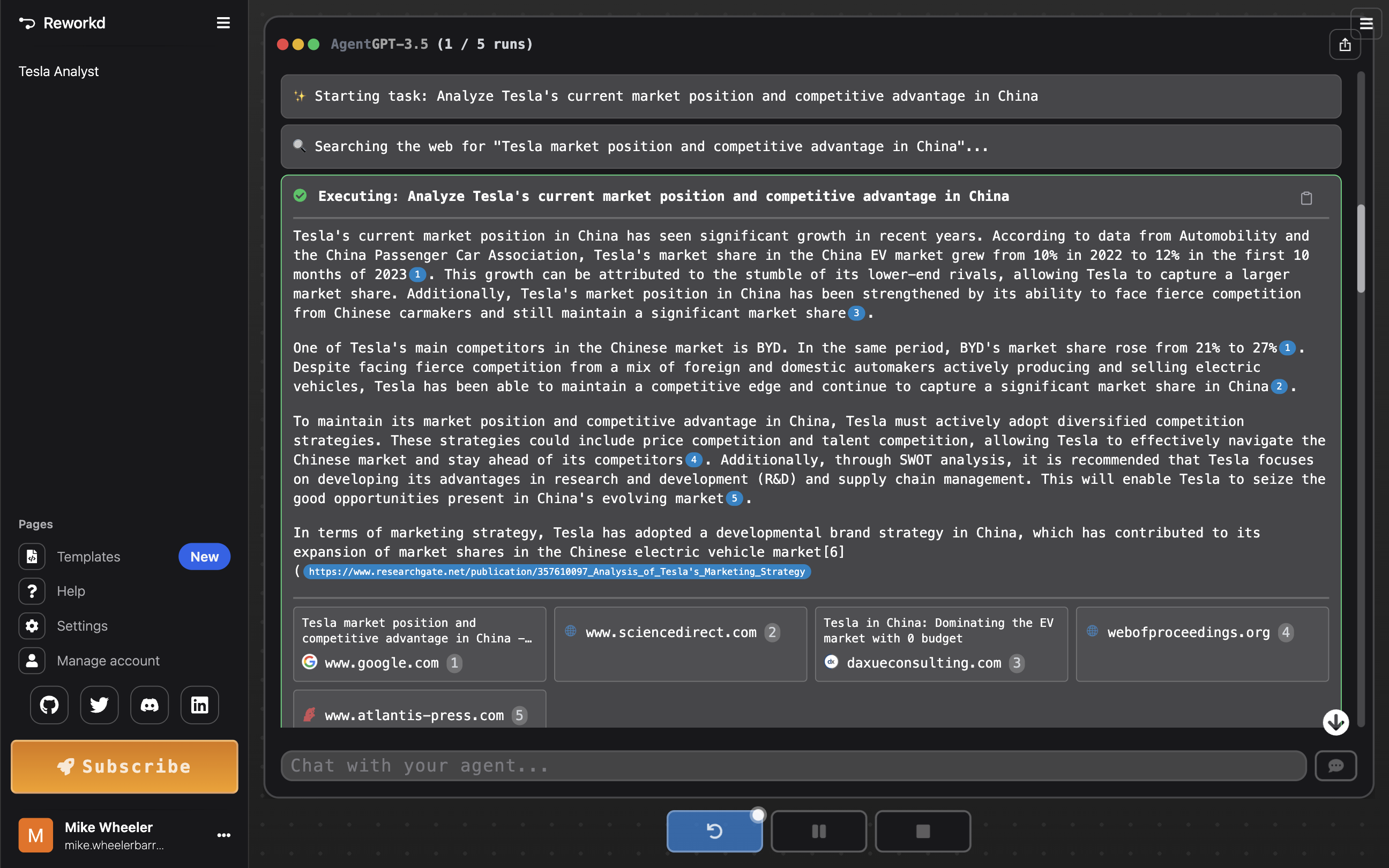Screen dimensions: 1389x868
Task: Click the orange Subscribe button
Action: [124, 766]
